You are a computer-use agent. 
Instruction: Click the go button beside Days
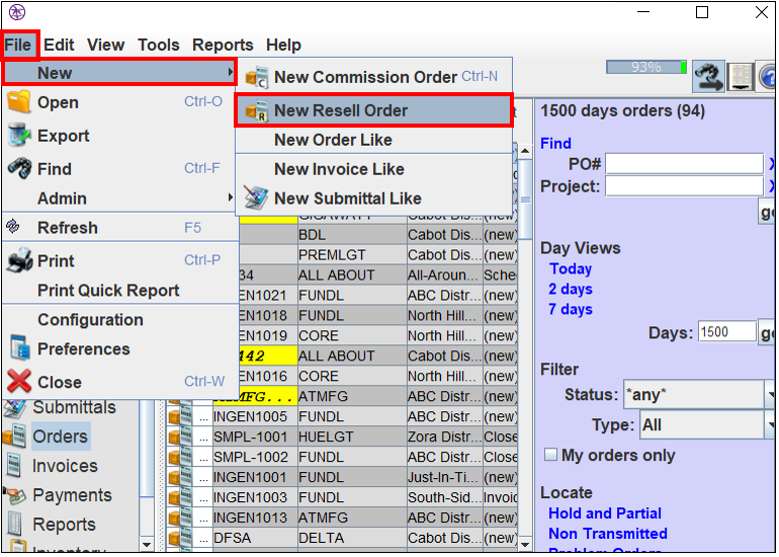tap(767, 332)
